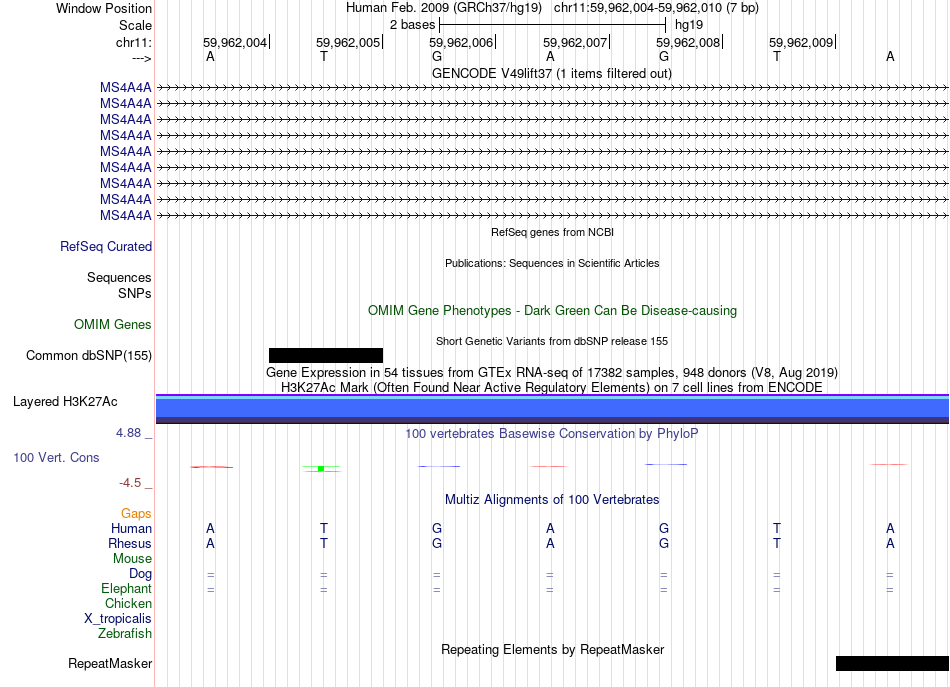Screen dimensions: 950x687
Task: Select the Rhesus alignment row label
Action: point(130,543)
